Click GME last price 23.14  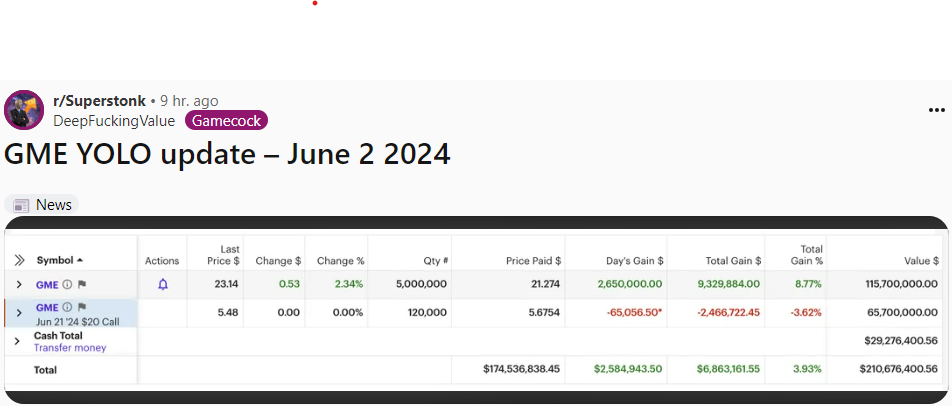226,284
